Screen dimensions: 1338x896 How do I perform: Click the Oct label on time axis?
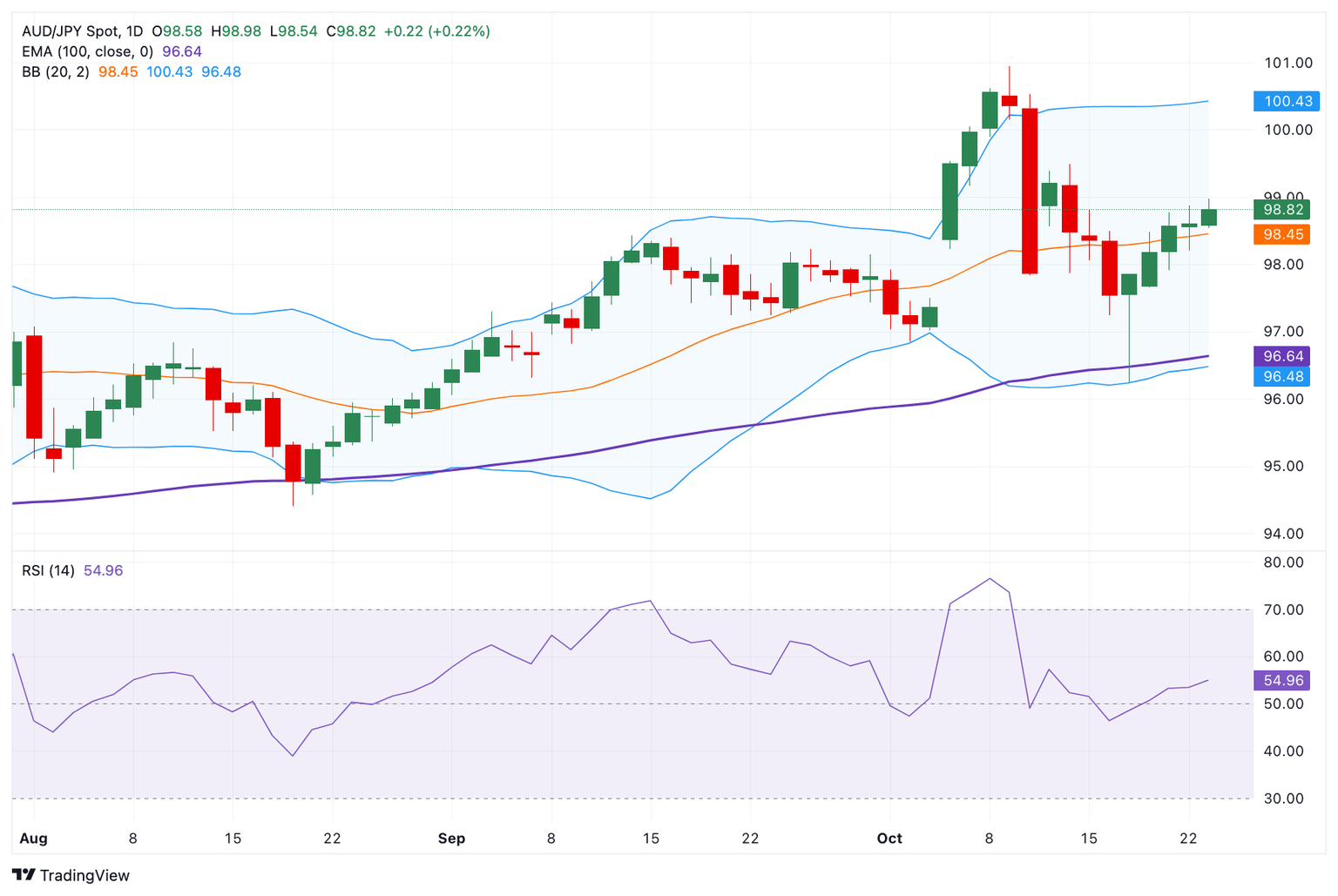[889, 839]
